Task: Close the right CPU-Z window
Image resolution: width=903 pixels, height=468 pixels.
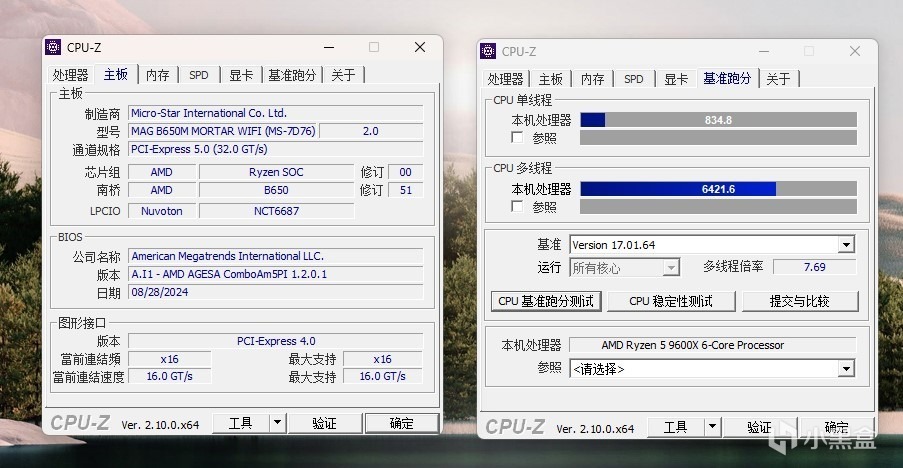Action: pyautogui.click(x=855, y=51)
